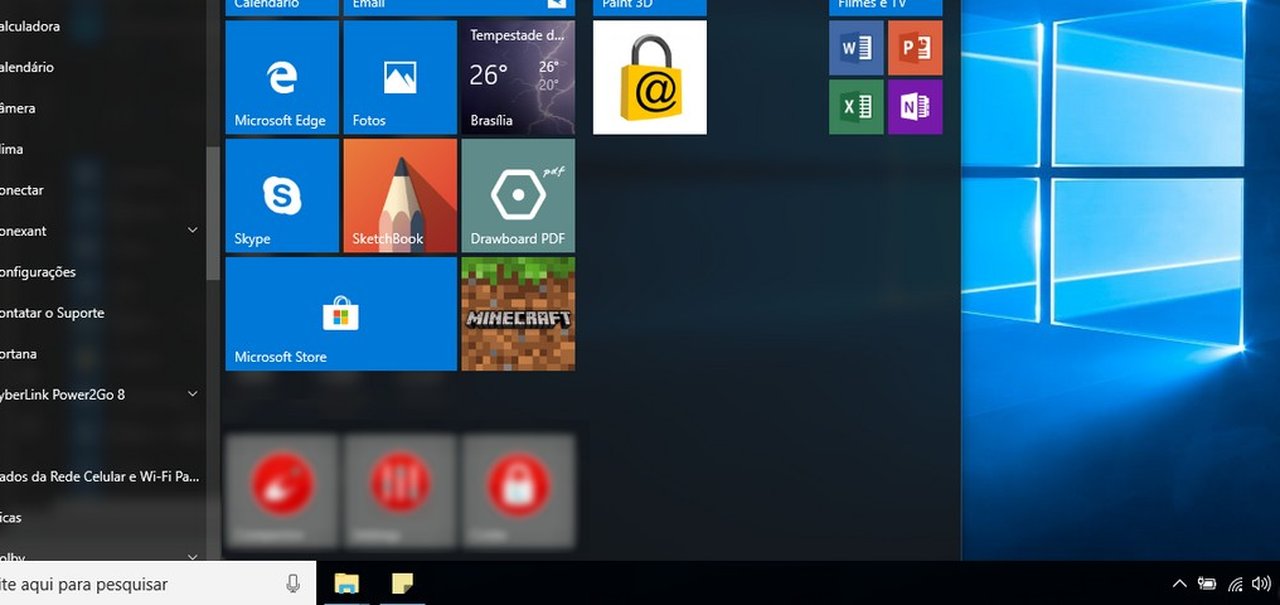Open the Filmes e TV tile

[886, 8]
